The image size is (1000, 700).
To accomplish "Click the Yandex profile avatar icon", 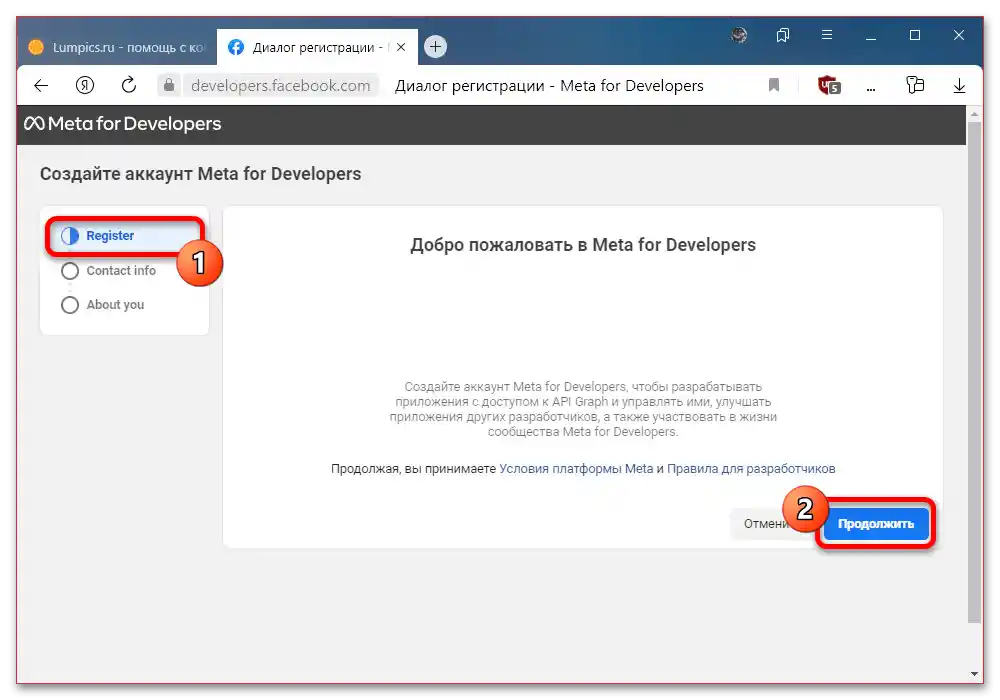I will click(x=740, y=35).
